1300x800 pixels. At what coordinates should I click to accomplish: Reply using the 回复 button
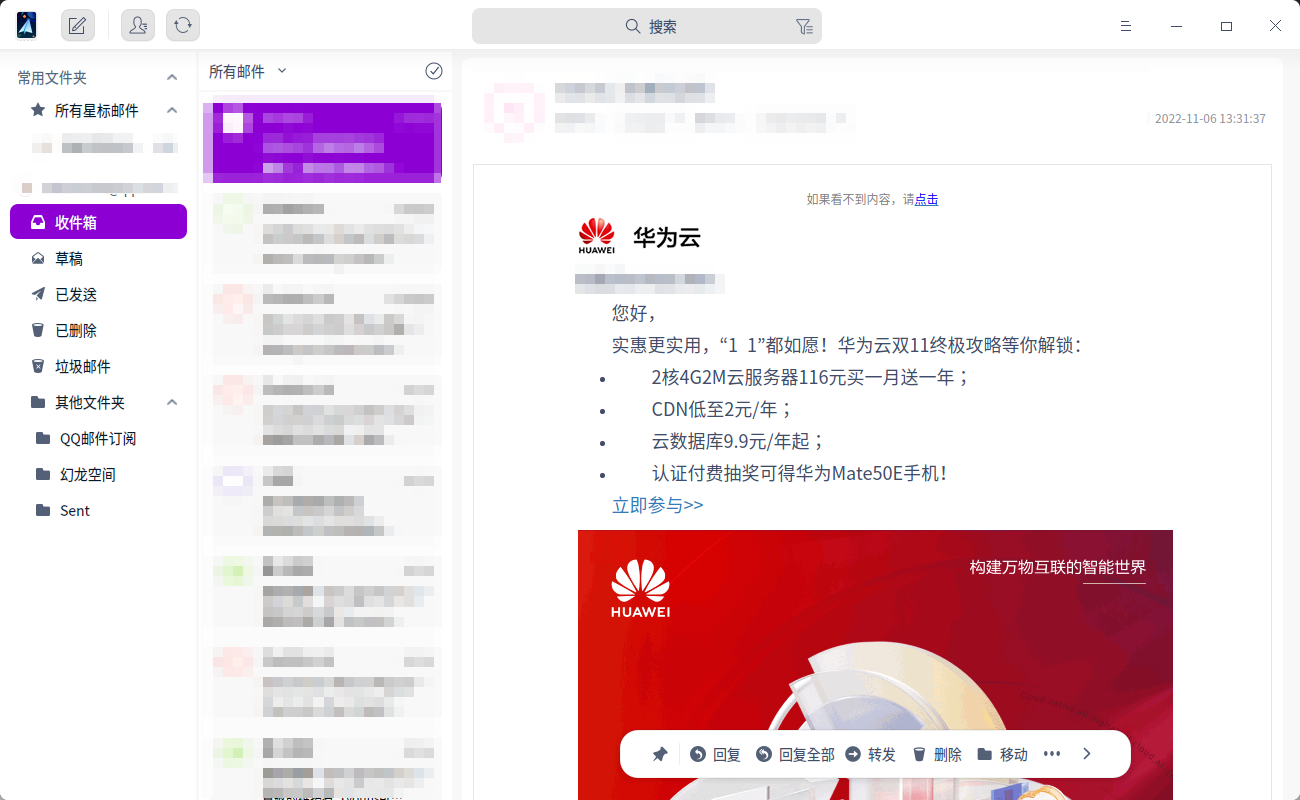click(715, 754)
